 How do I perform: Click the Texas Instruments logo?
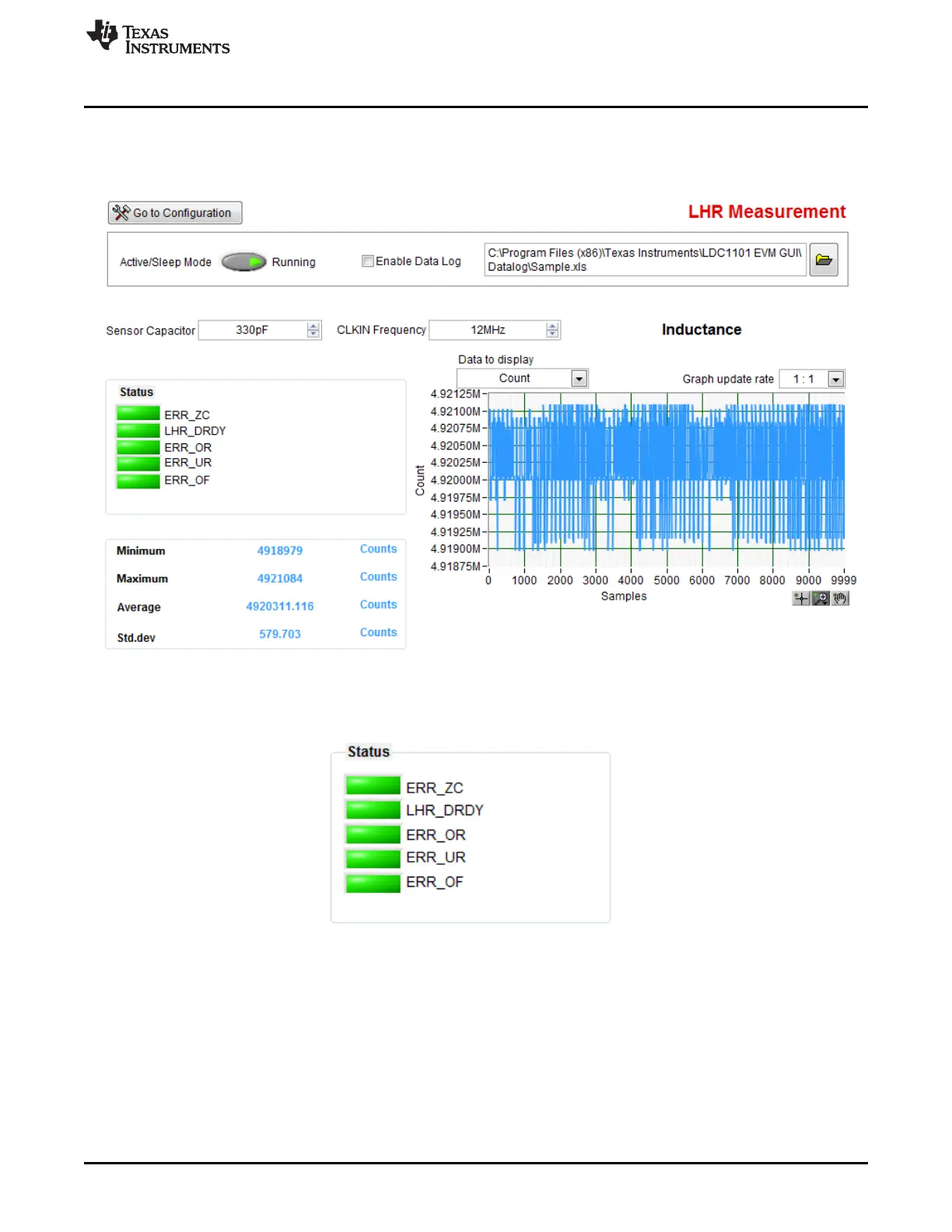coord(158,37)
